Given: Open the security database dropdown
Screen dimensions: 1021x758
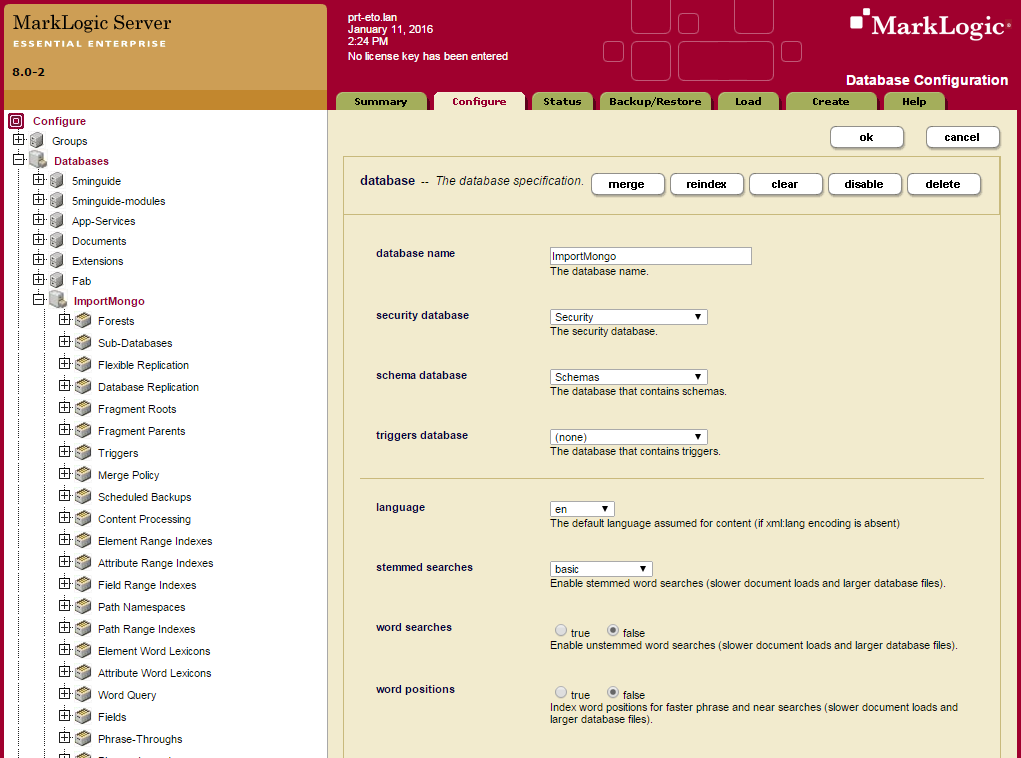Looking at the screenshot, I should pos(628,317).
